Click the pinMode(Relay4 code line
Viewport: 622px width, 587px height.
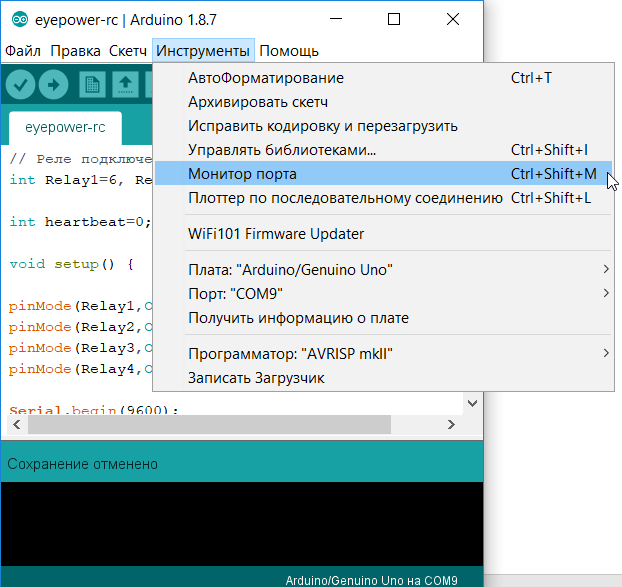81,369
